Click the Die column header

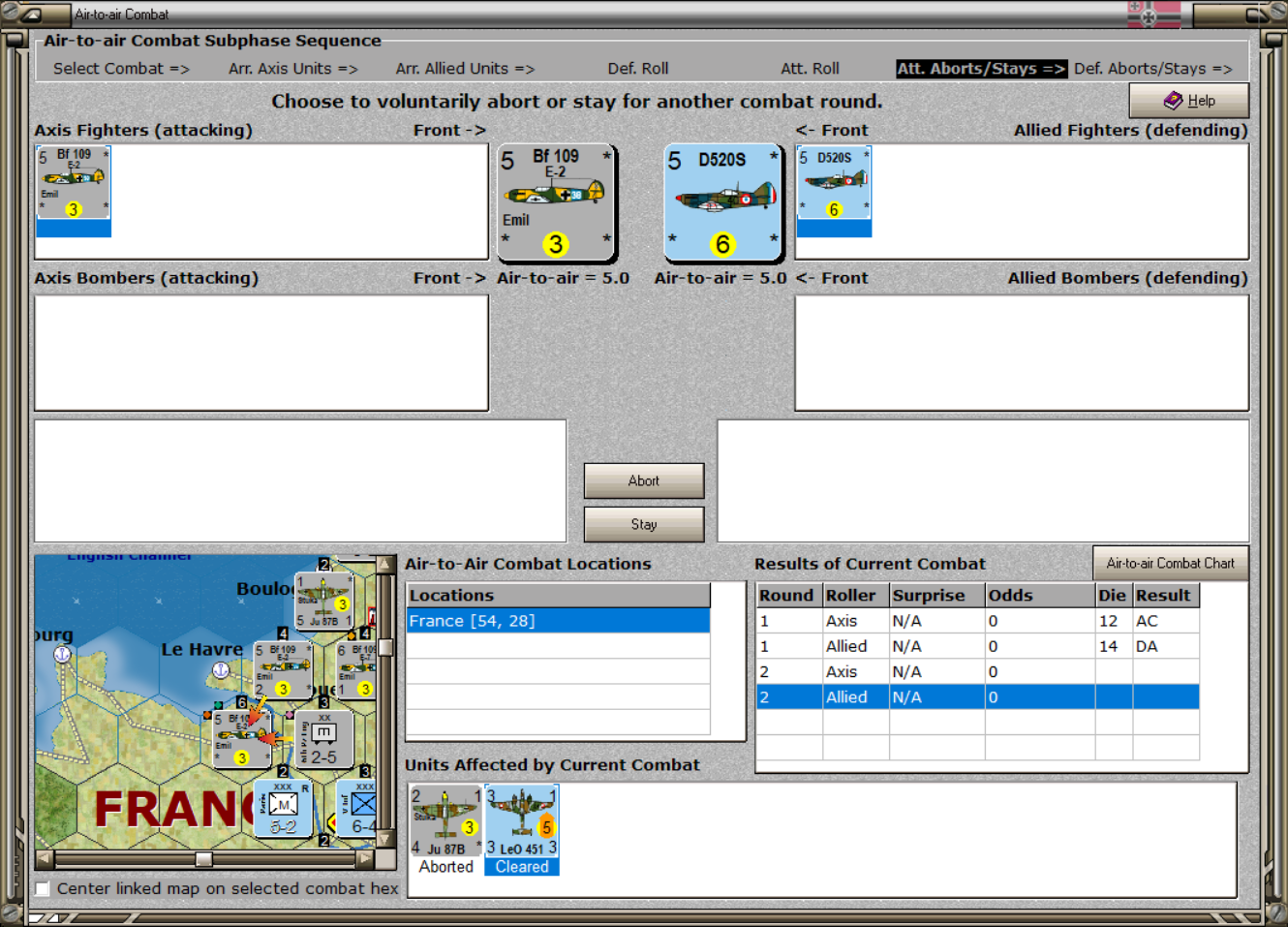coord(1115,596)
